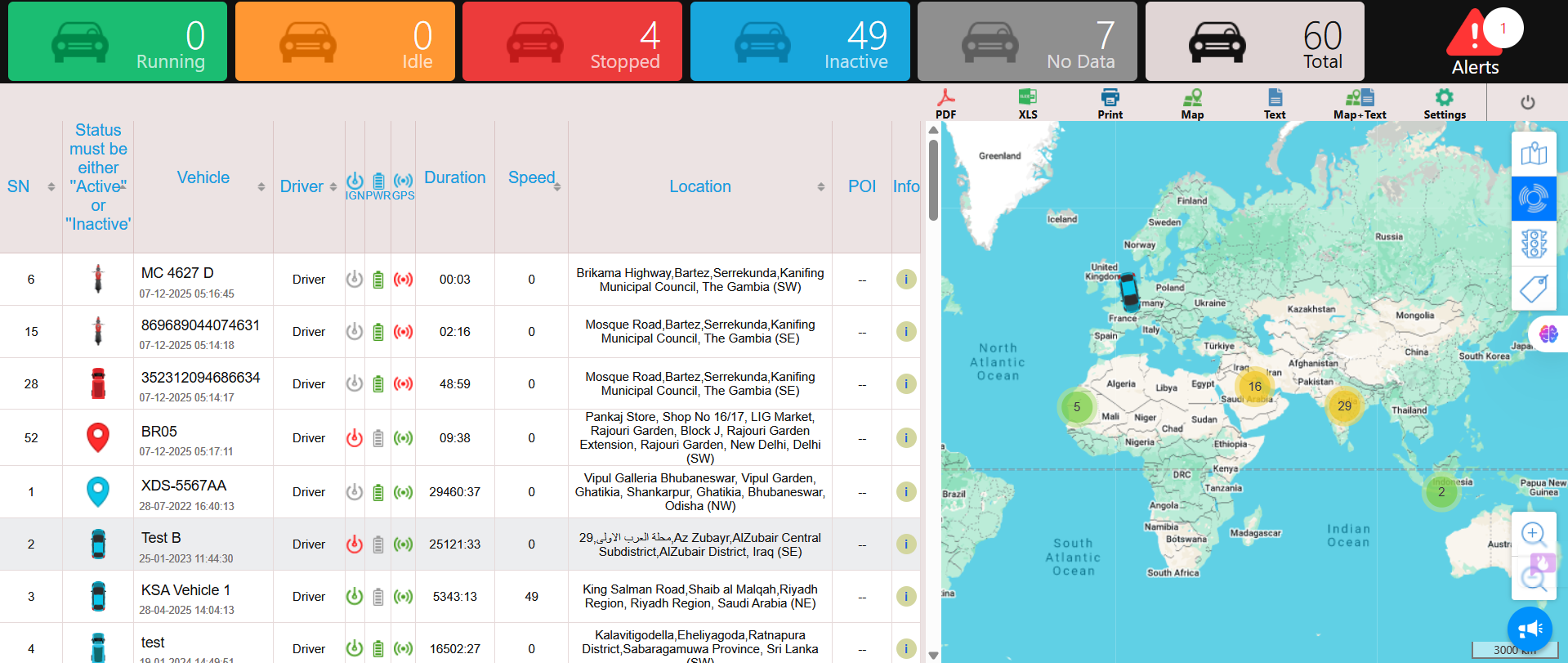Viewport: 1568px width, 663px height.
Task: Print the vehicle report
Action: [1110, 103]
